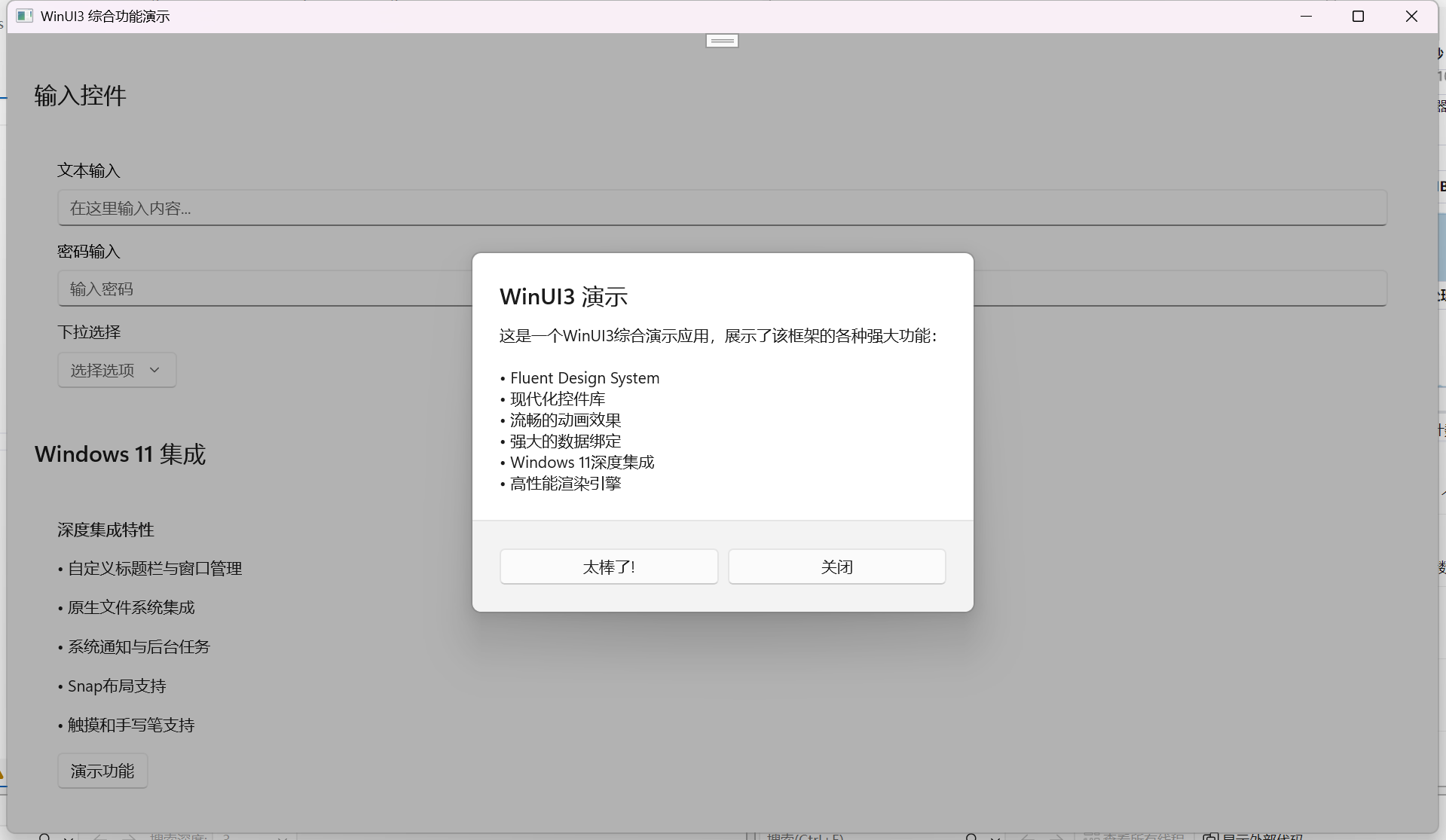Click the dialog description sentence

tap(719, 336)
